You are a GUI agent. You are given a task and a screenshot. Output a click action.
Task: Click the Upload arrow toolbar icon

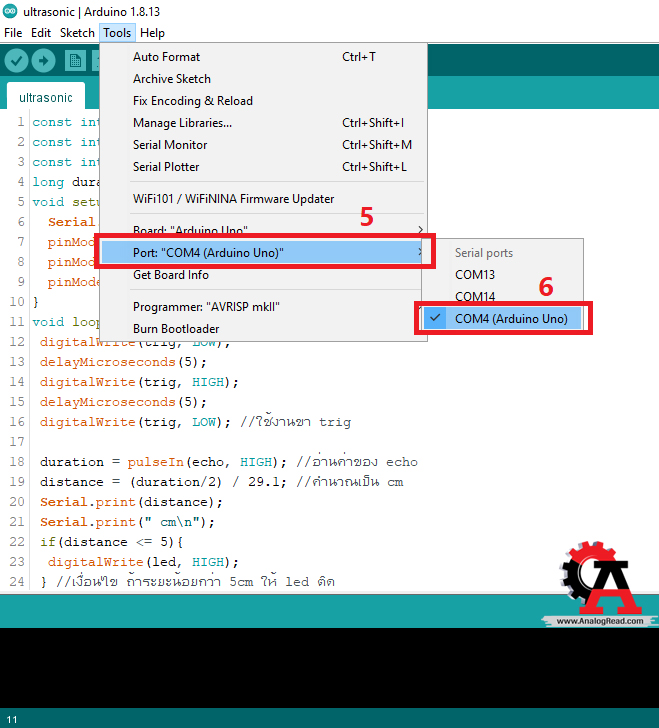[x=43, y=60]
